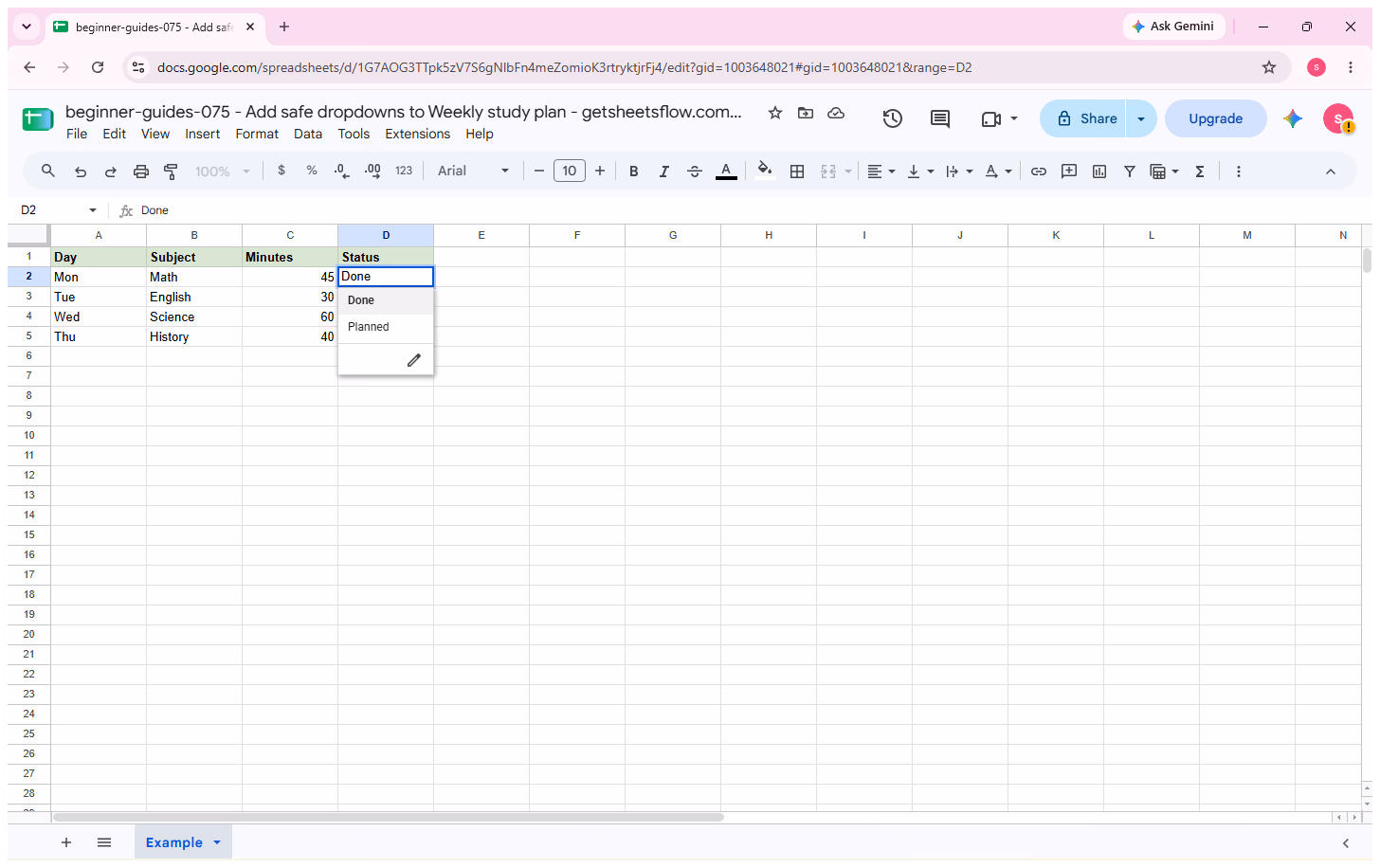Open version history
The height and width of the screenshot is (868, 1380).
click(893, 118)
